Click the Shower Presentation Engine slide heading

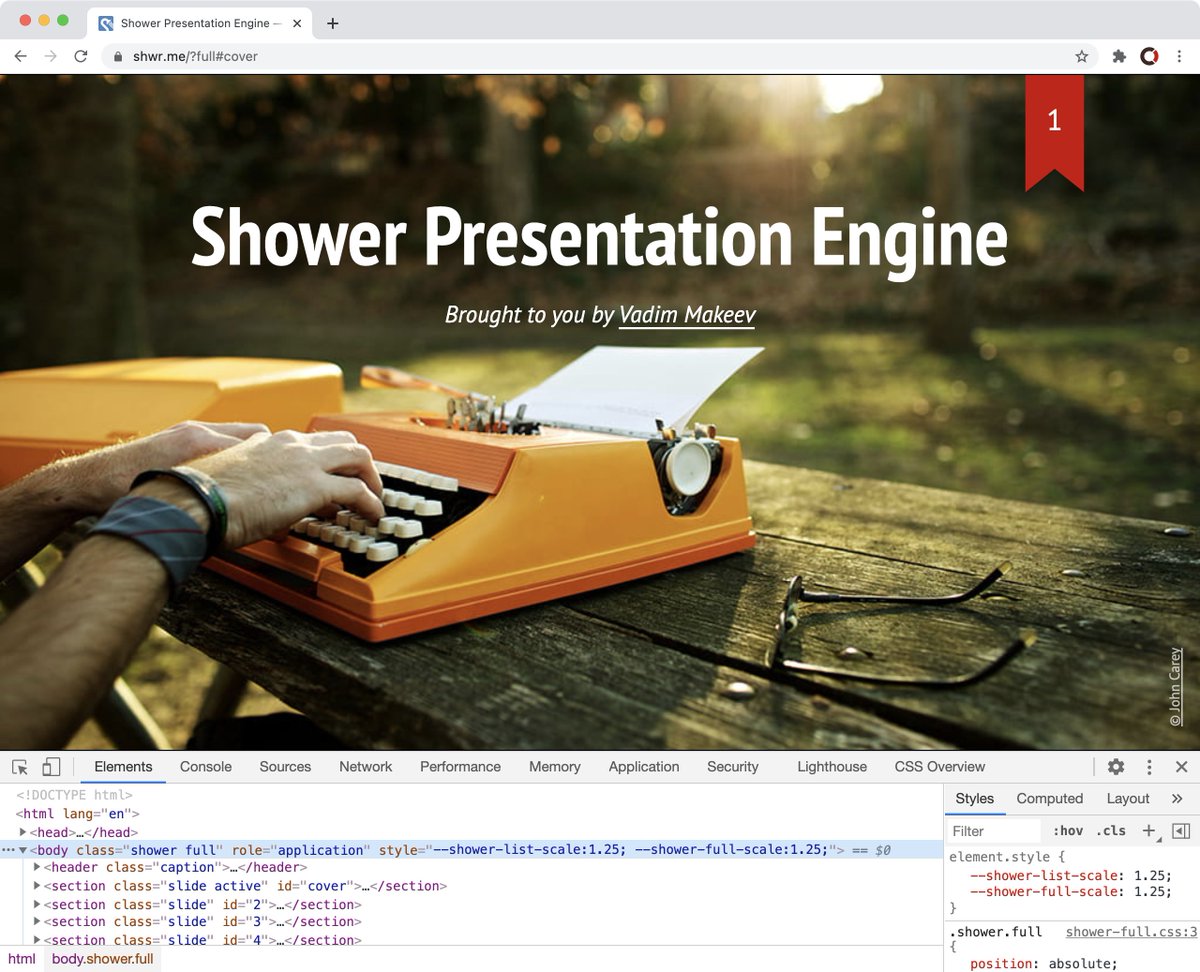[599, 238]
